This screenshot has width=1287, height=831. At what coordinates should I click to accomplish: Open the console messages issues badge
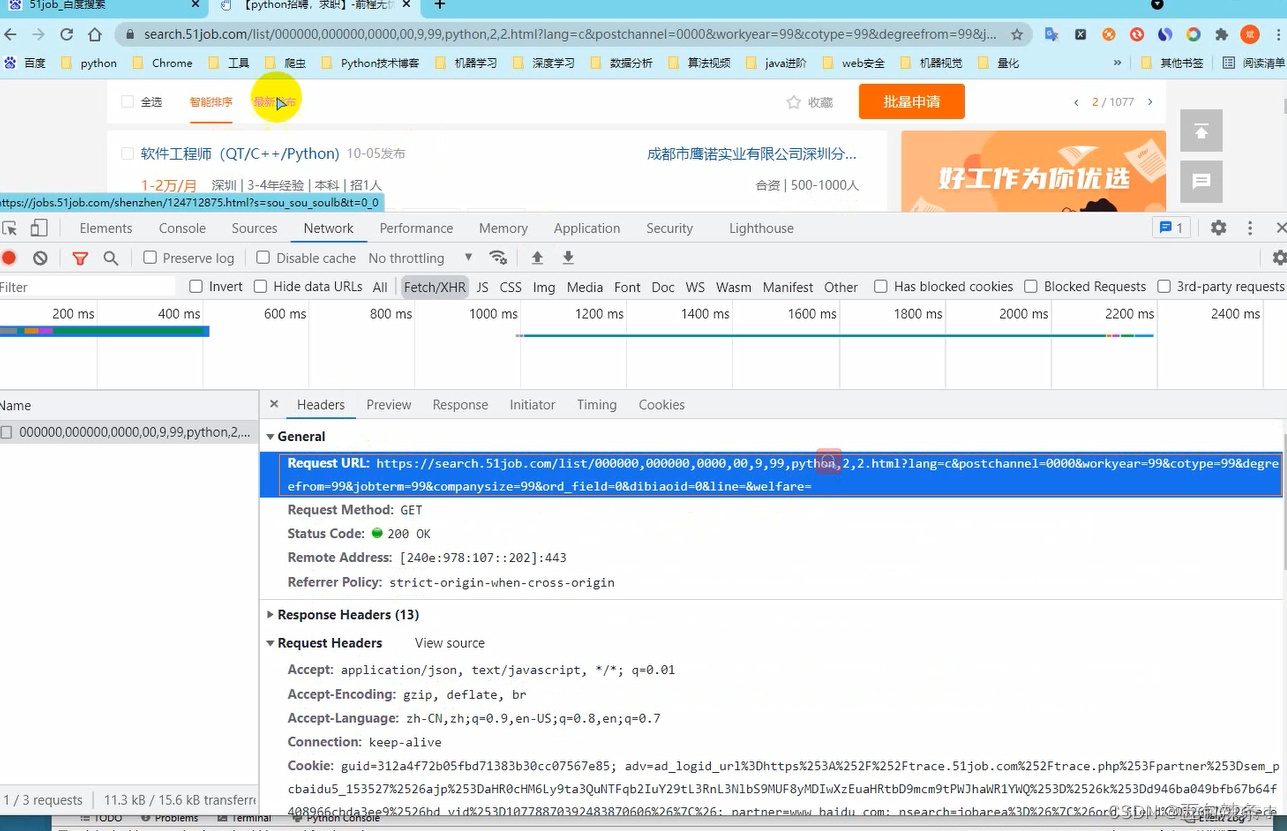coord(1169,228)
